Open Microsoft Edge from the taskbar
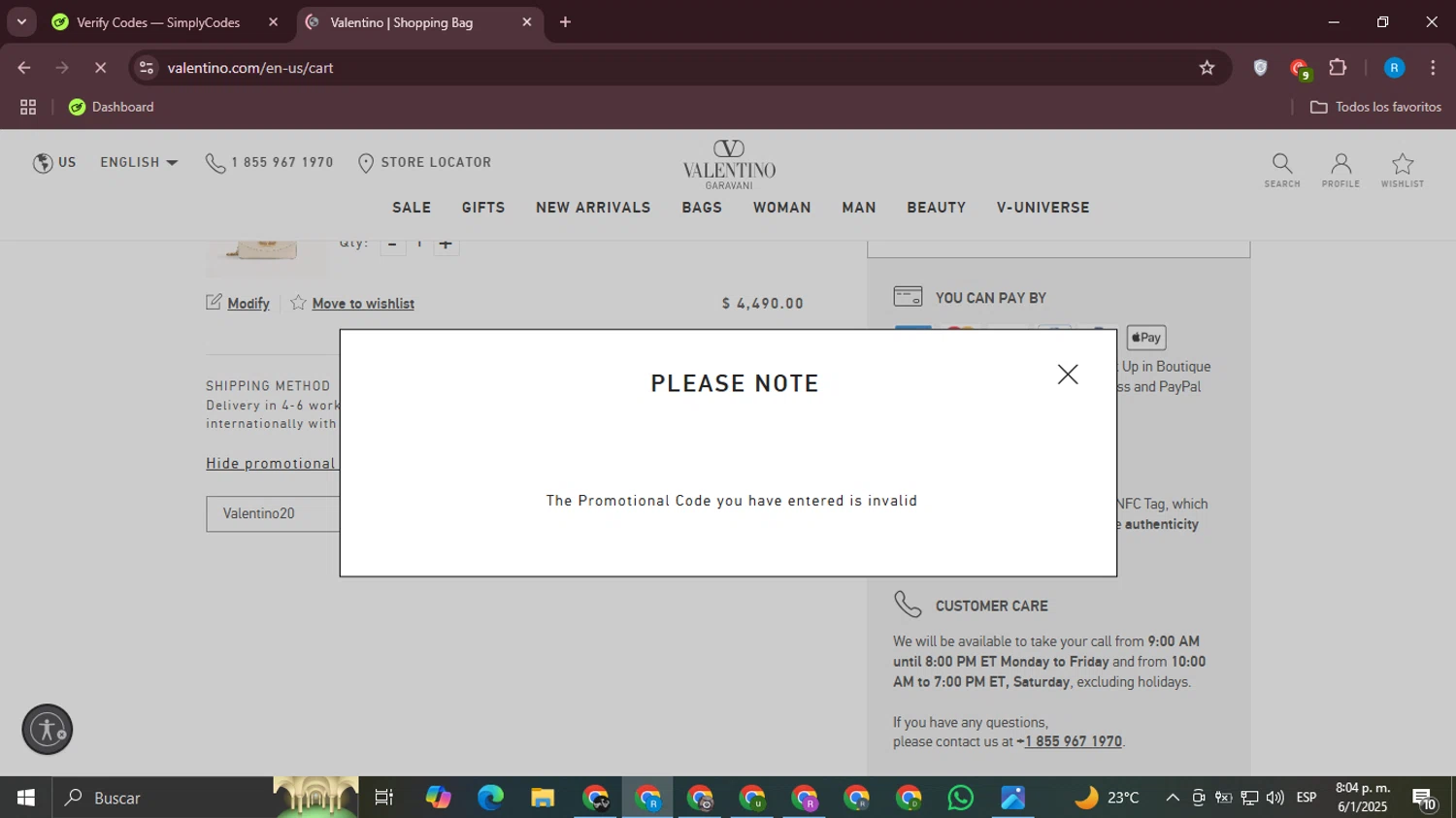The image size is (1456, 818). pyautogui.click(x=490, y=798)
